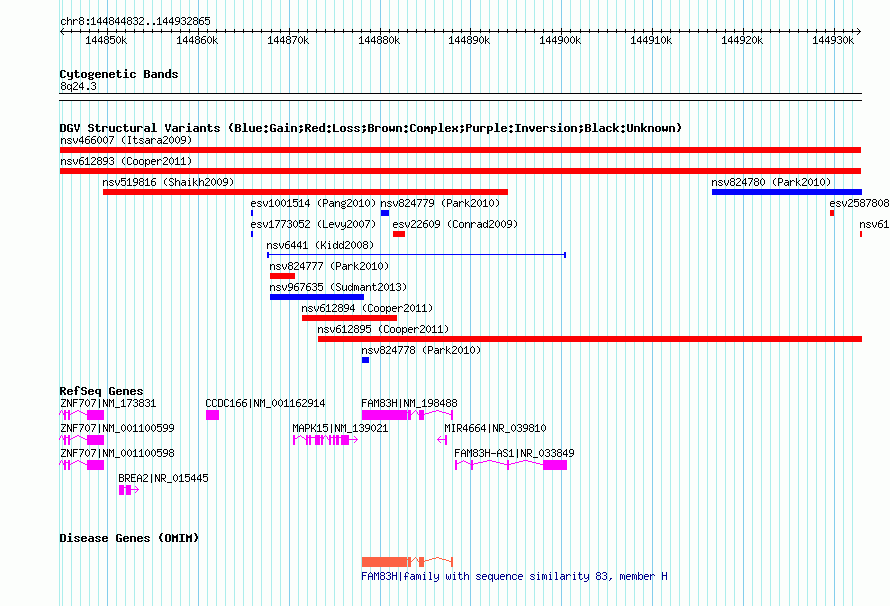This screenshot has width=890, height=606.
Task: Select the nsv824777 (Park2010) red bar
Action: tap(282, 276)
